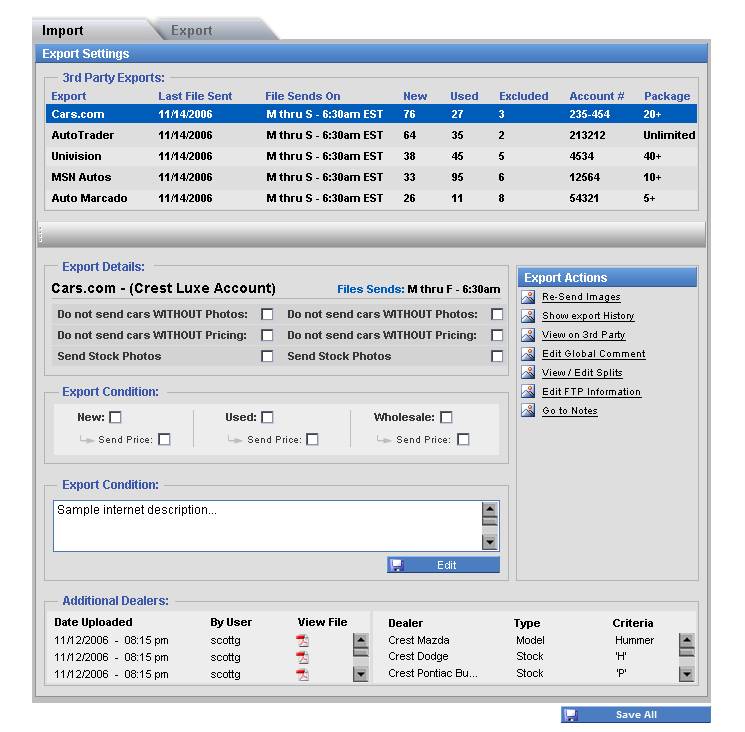Image resolution: width=745 pixels, height=732 pixels.
Task: Click up arrow of uploaded files list scrollbar
Action: click(361, 640)
